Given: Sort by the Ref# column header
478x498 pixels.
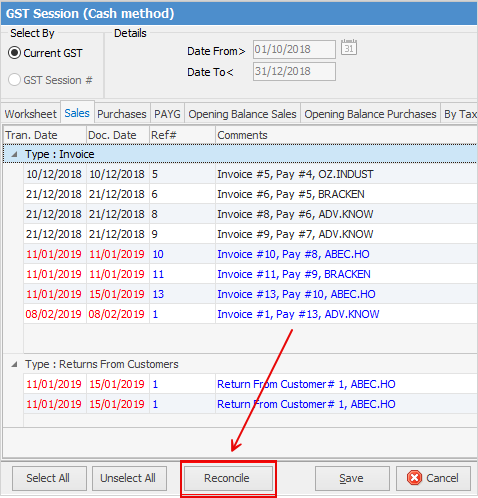Looking at the screenshot, I should click(182, 135).
